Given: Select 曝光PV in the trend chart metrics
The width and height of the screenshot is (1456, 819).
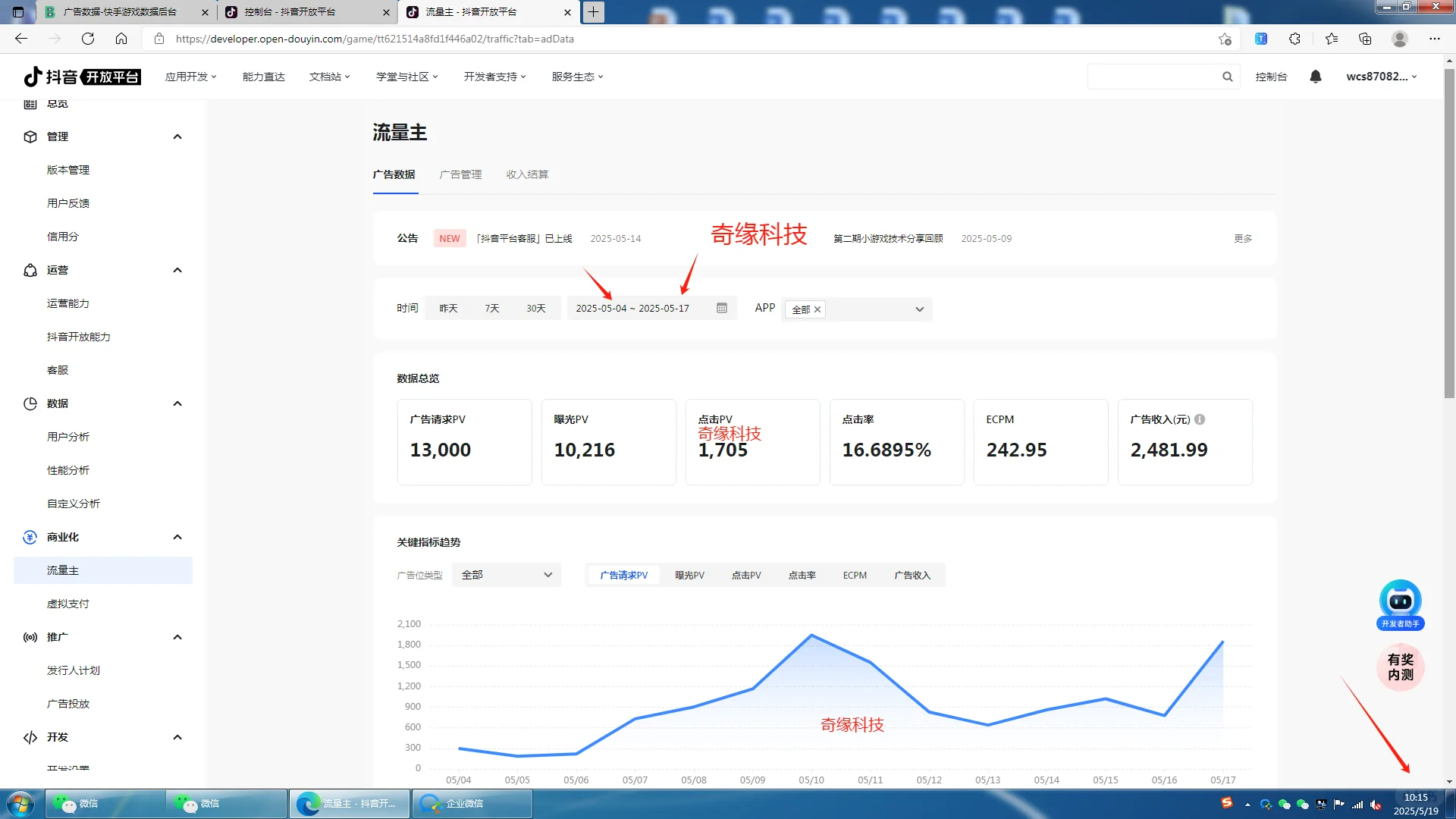Looking at the screenshot, I should [x=689, y=575].
